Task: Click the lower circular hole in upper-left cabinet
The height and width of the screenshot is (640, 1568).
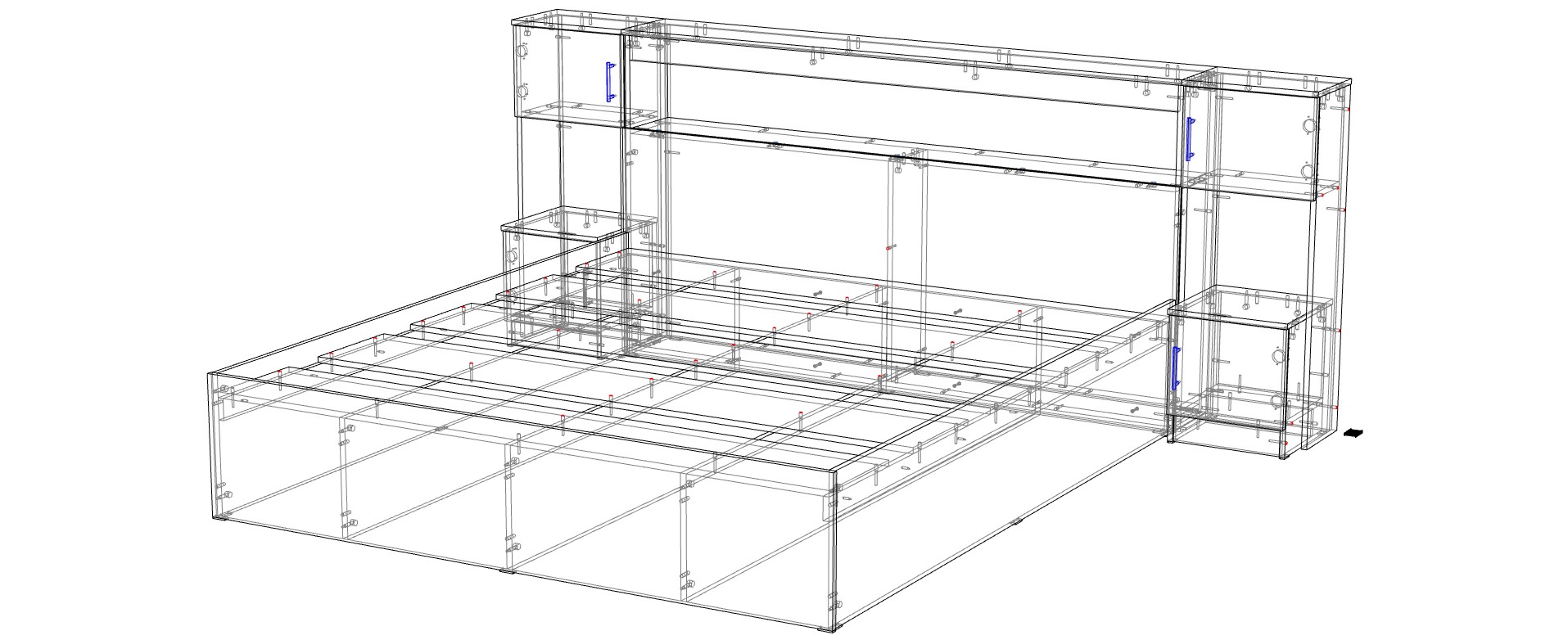Action: [523, 91]
